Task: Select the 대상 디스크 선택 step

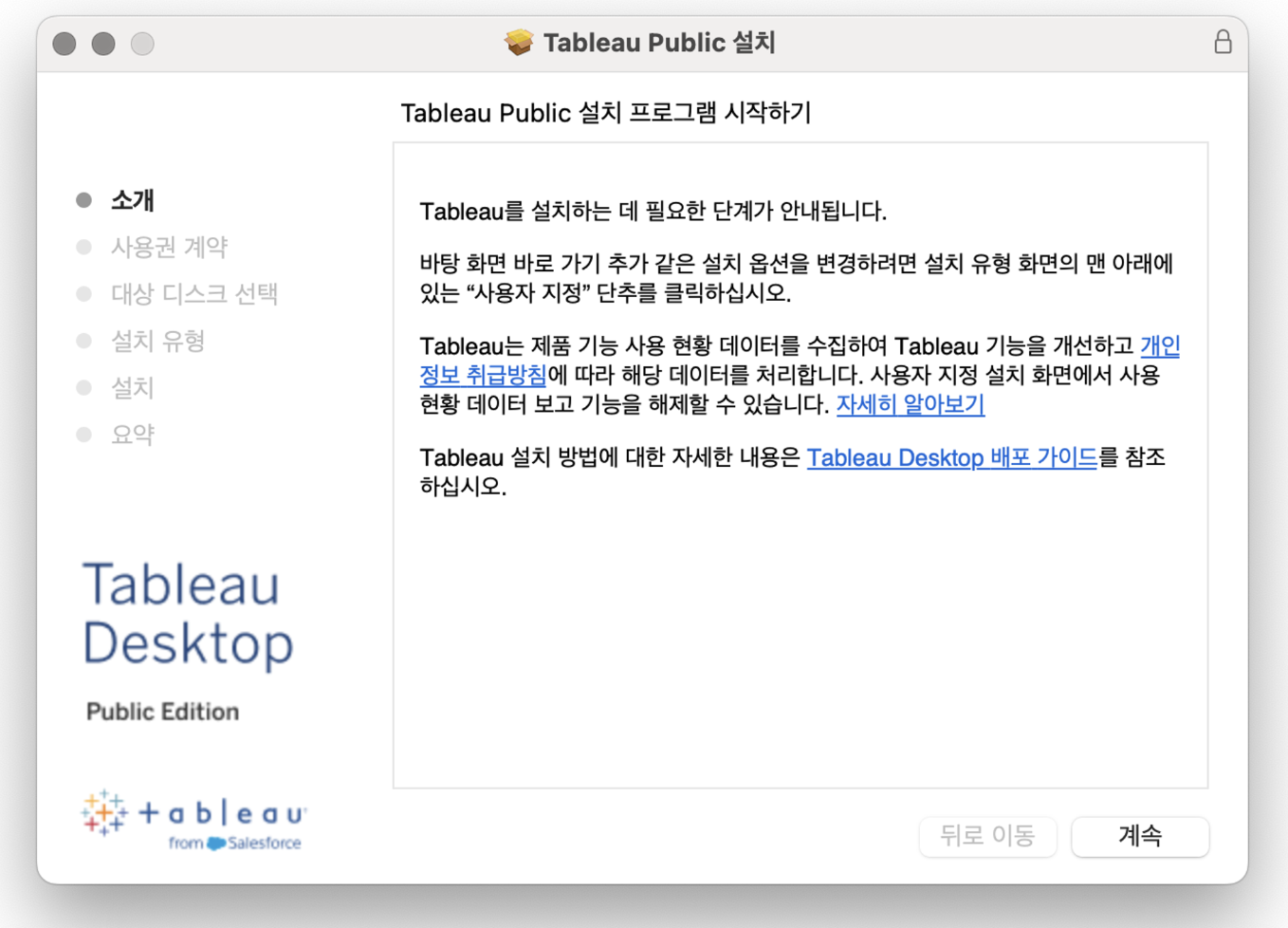Action: 194,294
